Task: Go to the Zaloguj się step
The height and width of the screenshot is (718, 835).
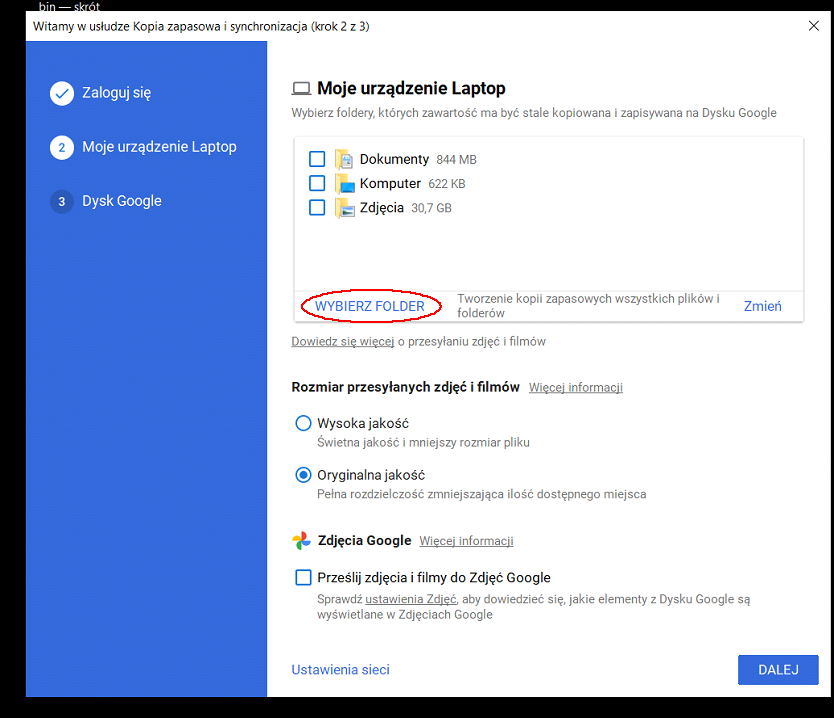Action: [x=117, y=93]
